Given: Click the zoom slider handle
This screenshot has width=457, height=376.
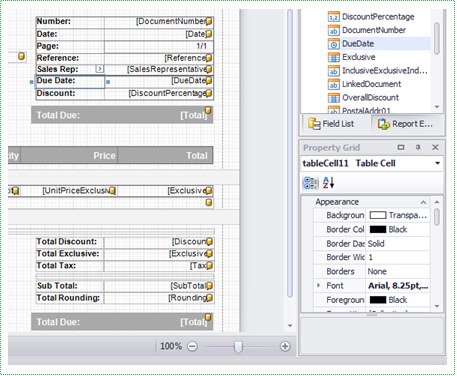Looking at the screenshot, I should click(238, 347).
